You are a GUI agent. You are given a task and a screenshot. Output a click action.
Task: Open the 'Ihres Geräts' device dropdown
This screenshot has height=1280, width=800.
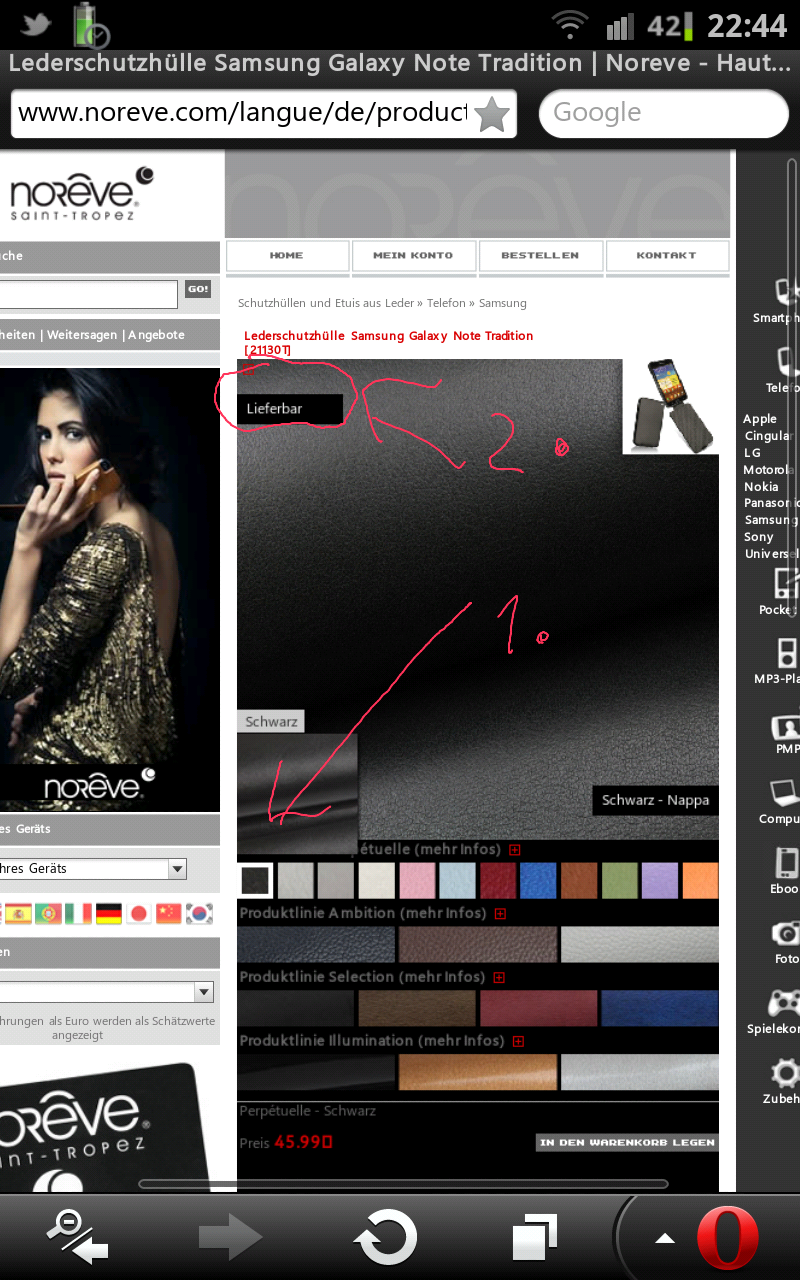coord(93,868)
